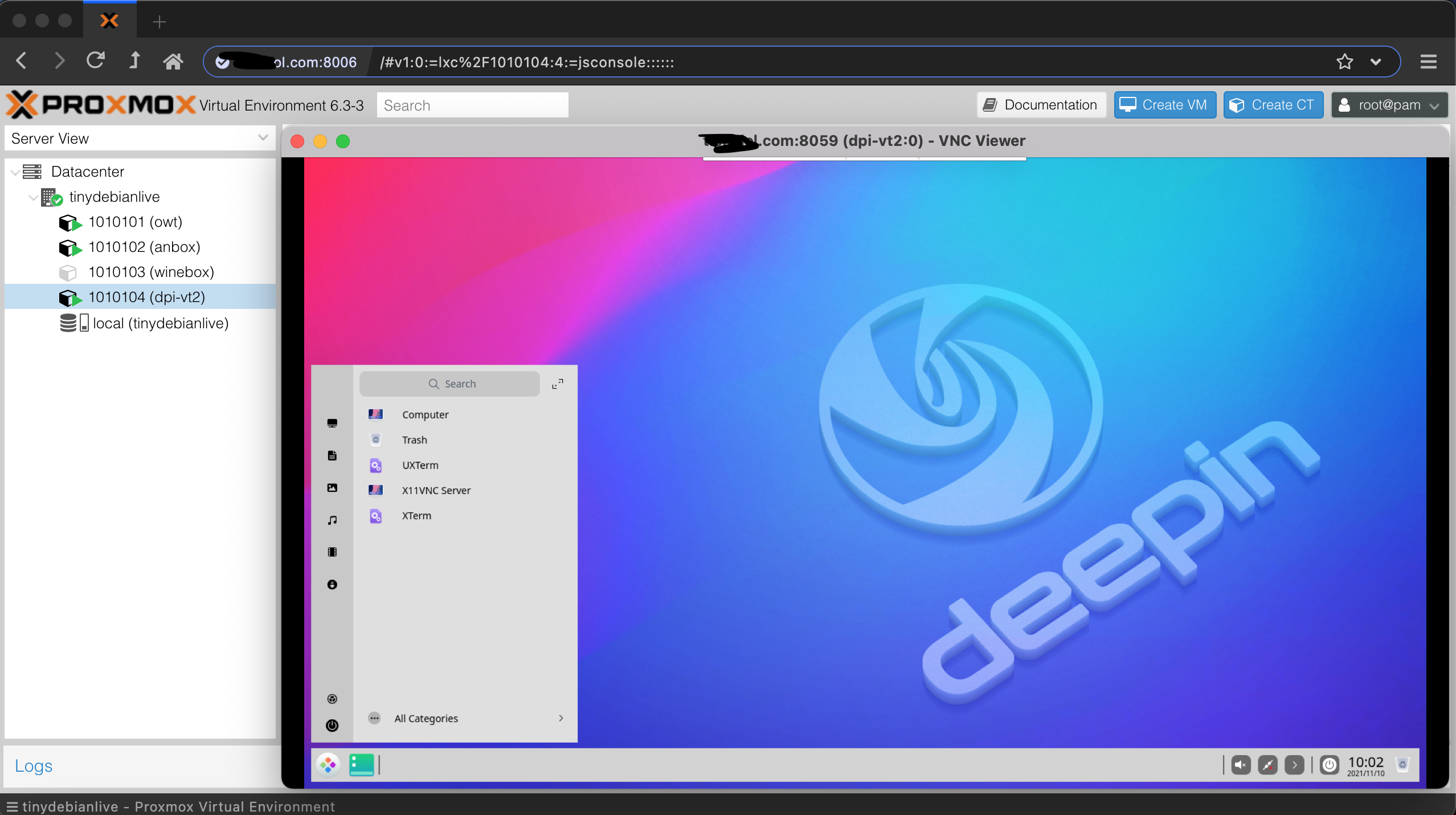Click the power icon in launcher sidebar
This screenshot has height=815, width=1456.
[x=332, y=725]
